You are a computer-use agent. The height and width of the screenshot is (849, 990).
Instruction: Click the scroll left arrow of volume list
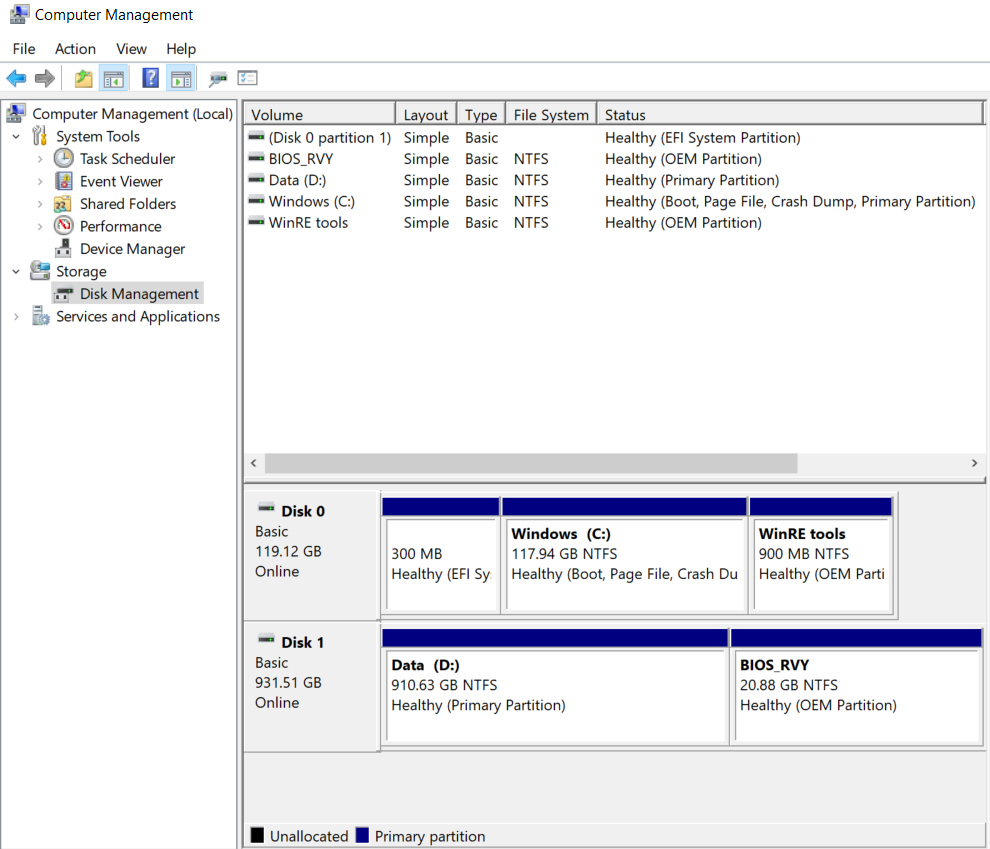[254, 463]
